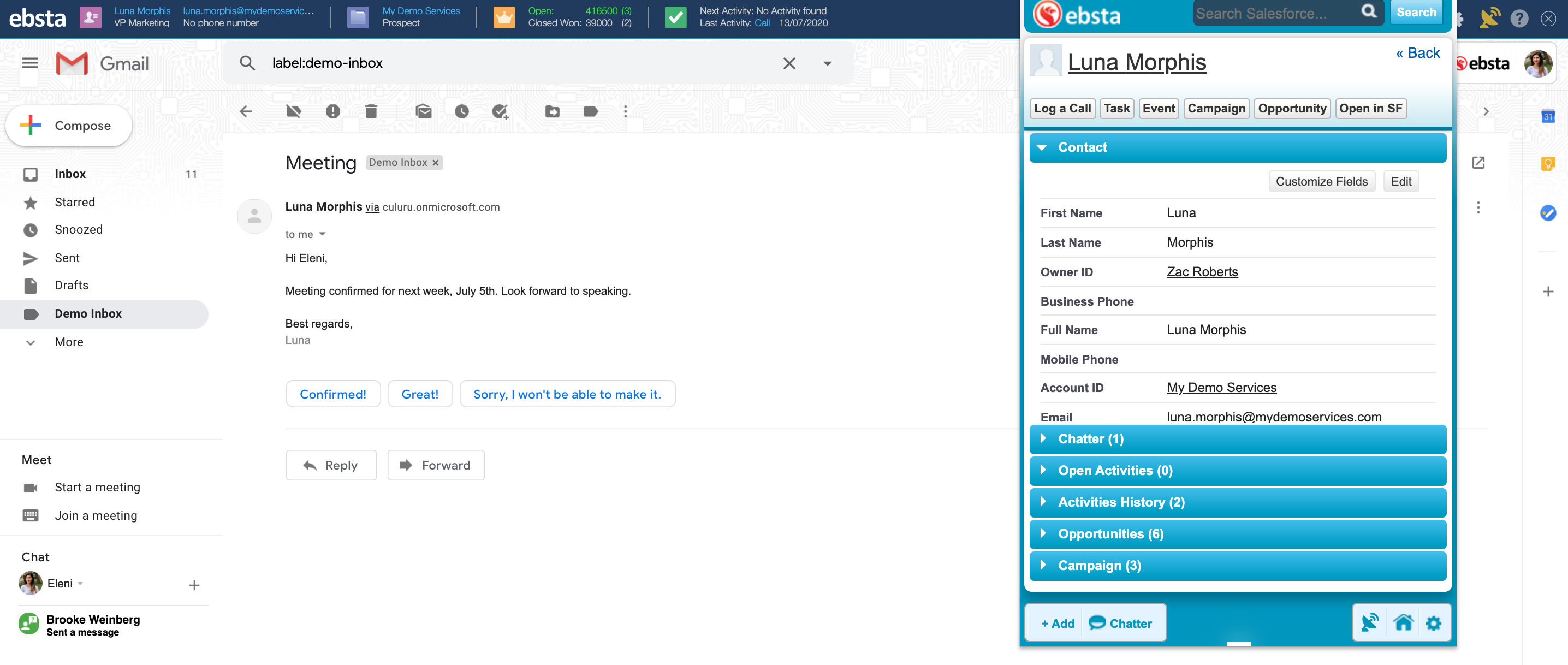Add to Tasks using the checkmark plus icon
The height and width of the screenshot is (665, 1568).
pyautogui.click(x=500, y=111)
